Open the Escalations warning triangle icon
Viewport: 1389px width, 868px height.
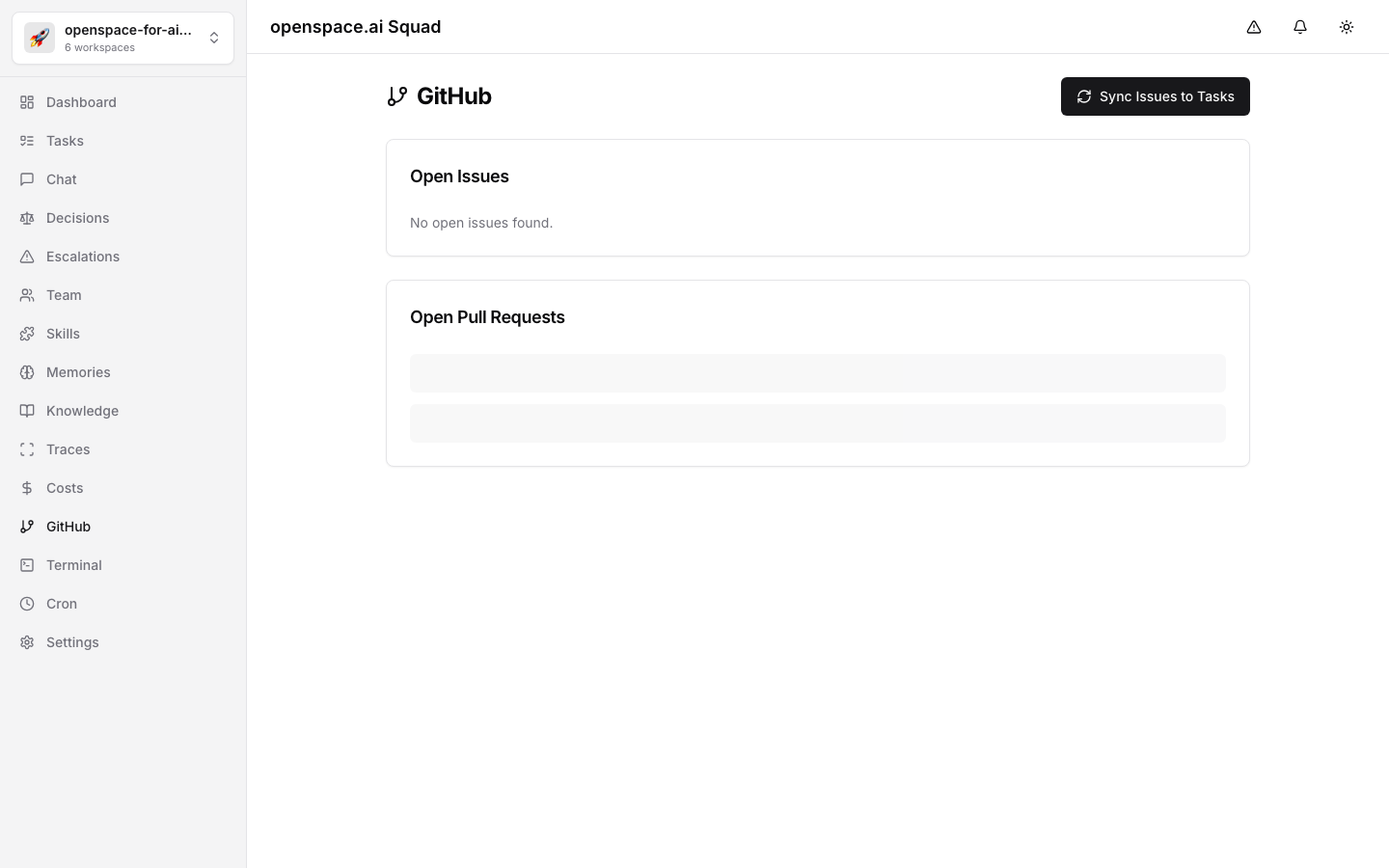pos(27,257)
